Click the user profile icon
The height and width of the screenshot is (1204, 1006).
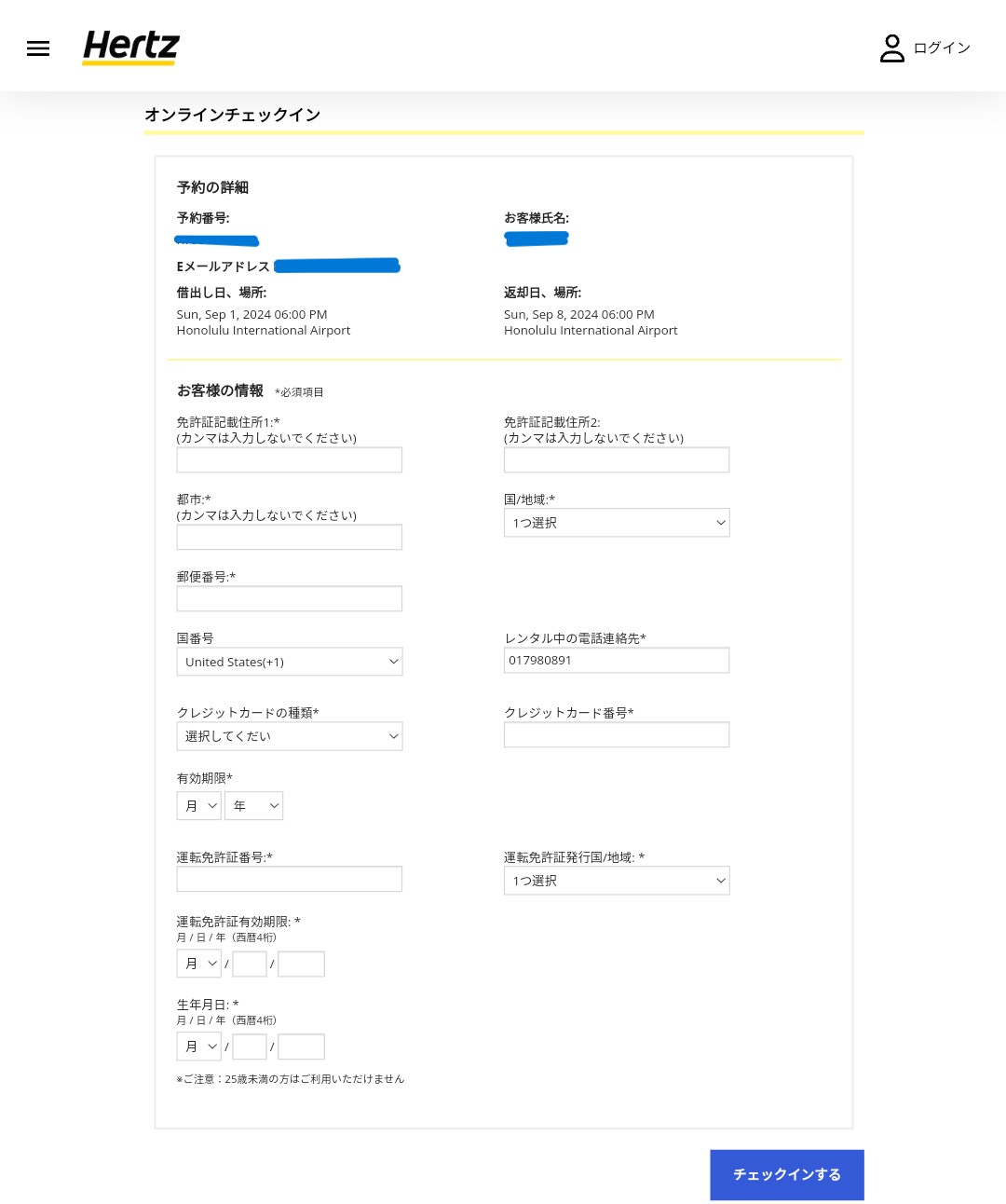click(x=892, y=48)
